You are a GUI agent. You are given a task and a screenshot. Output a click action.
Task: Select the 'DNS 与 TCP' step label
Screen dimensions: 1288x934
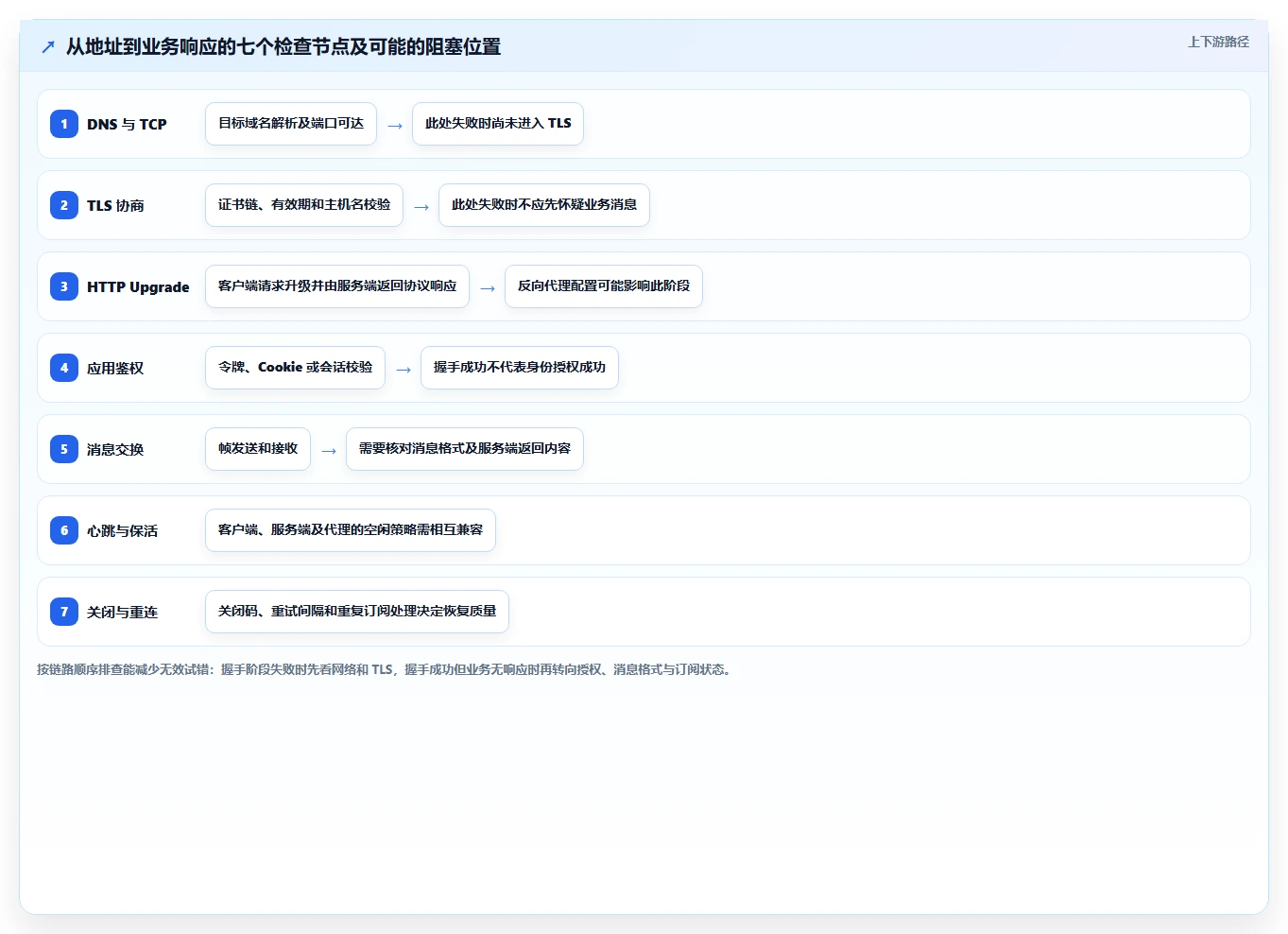click(127, 124)
